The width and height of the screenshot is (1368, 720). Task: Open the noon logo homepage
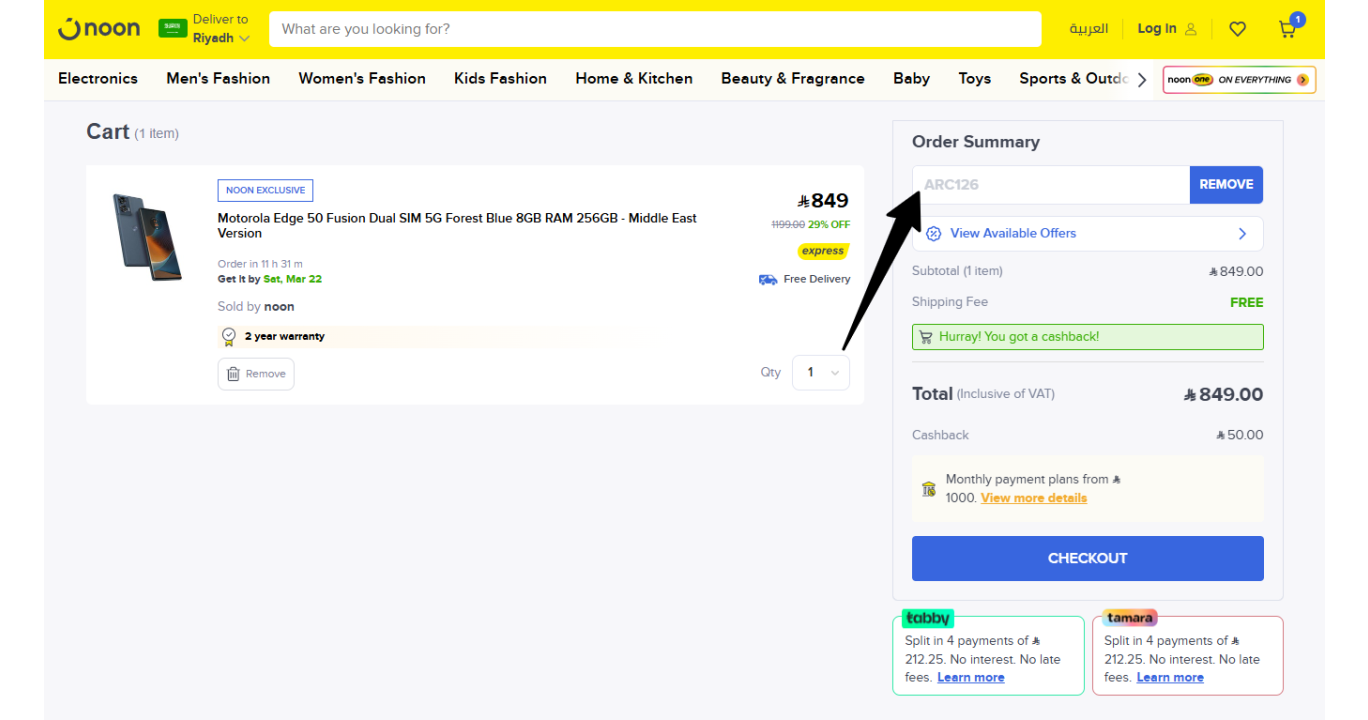(99, 28)
